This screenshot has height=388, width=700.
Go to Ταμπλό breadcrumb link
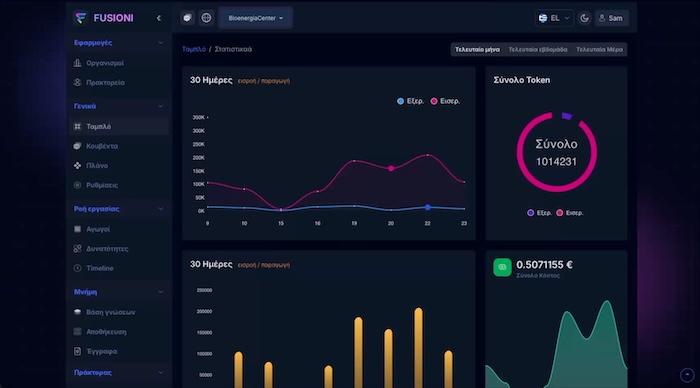[x=194, y=49]
